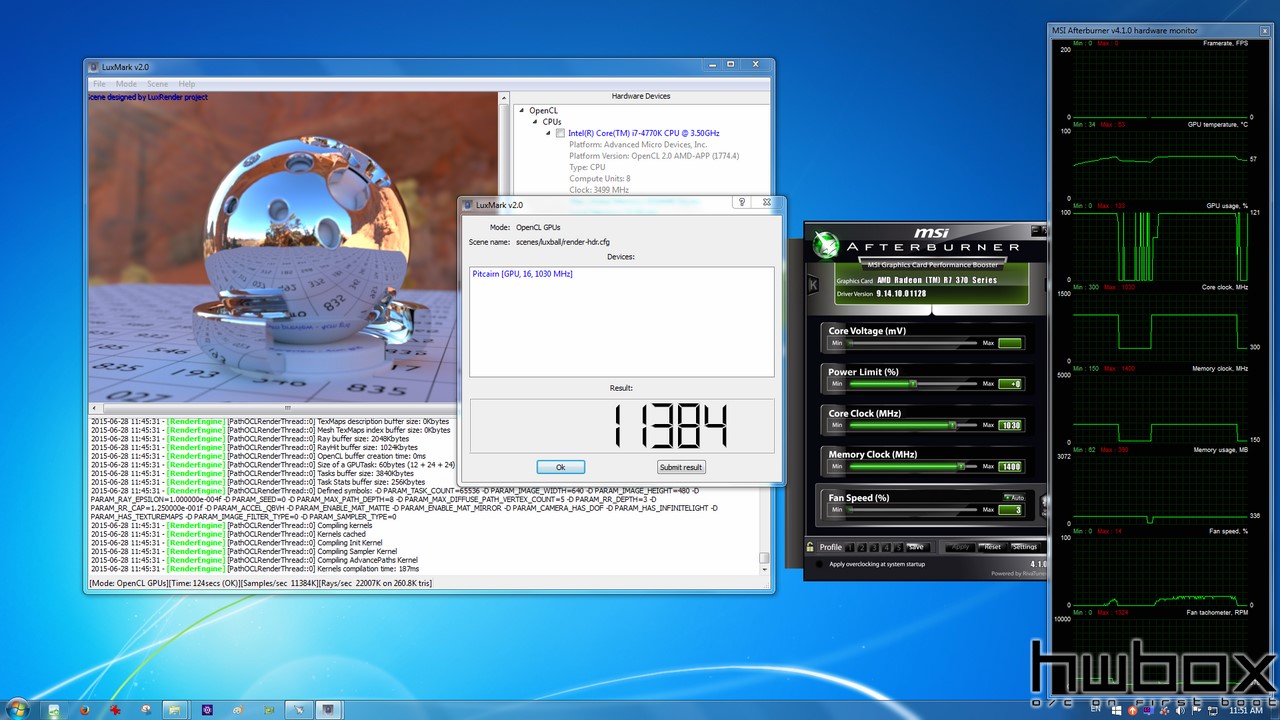Open the Help menu in LuxMark
The height and width of the screenshot is (720, 1280).
187,84
